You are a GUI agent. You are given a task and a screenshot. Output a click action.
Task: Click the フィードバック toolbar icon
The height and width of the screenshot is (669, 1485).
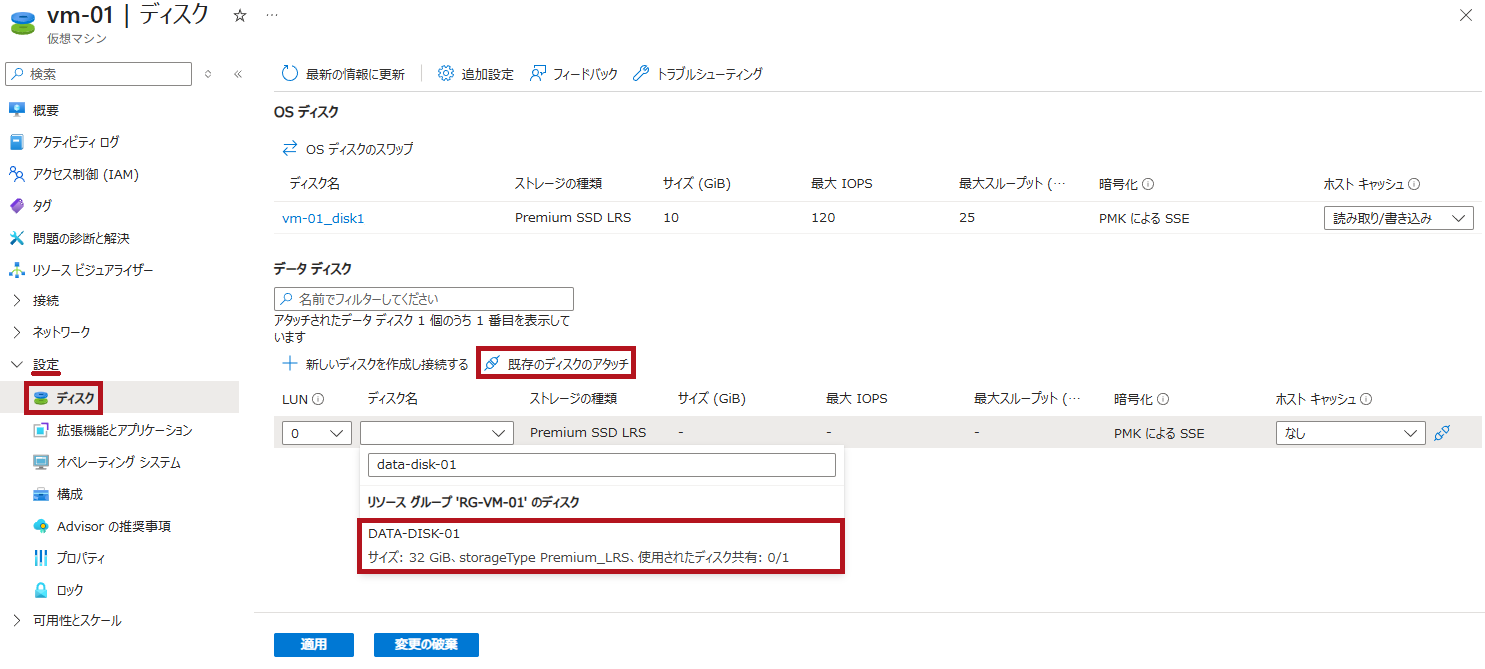click(x=538, y=74)
